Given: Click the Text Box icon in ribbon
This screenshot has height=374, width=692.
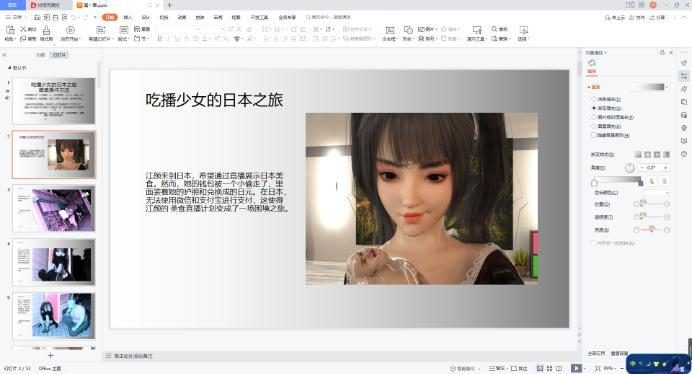Looking at the screenshot, I should [x=390, y=30].
